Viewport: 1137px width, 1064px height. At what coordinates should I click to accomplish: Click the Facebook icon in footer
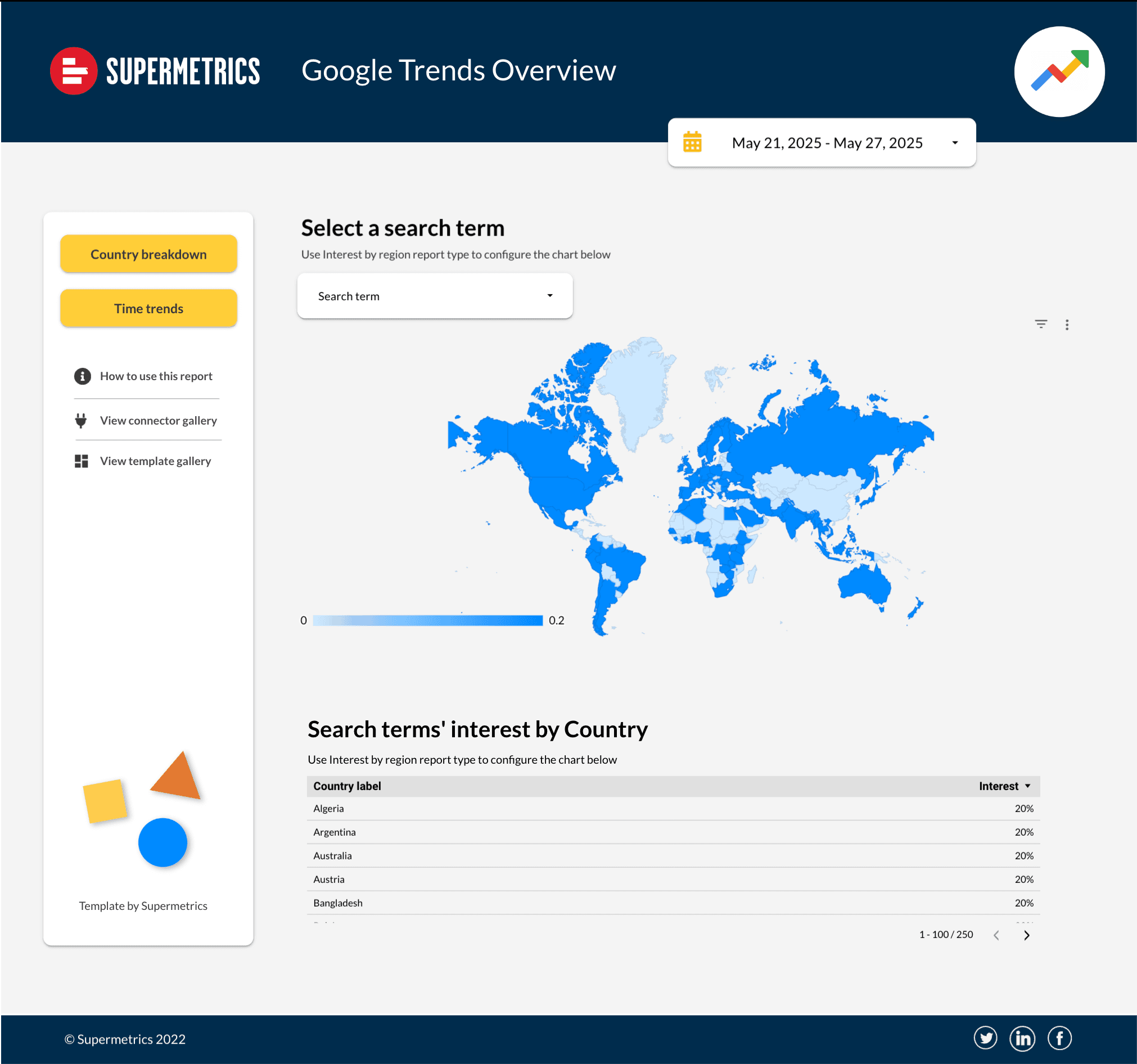[1059, 1038]
